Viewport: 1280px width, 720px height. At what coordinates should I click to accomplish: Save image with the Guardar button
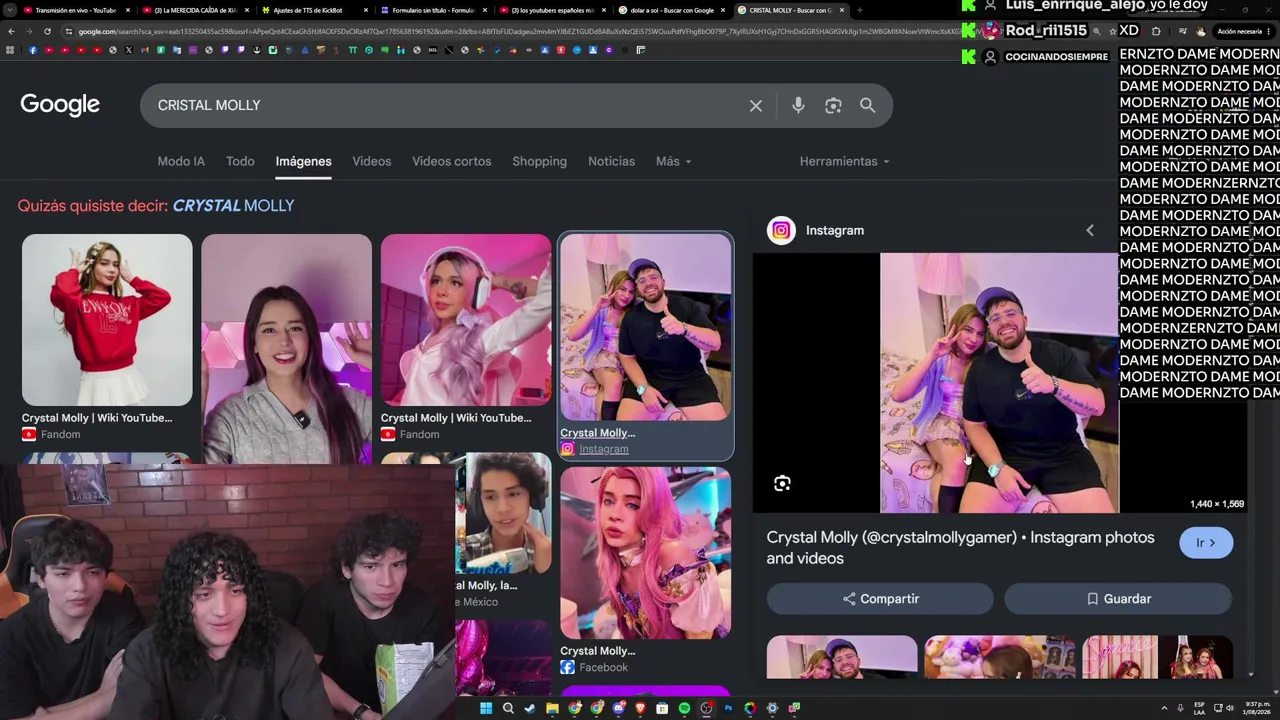1118,599
